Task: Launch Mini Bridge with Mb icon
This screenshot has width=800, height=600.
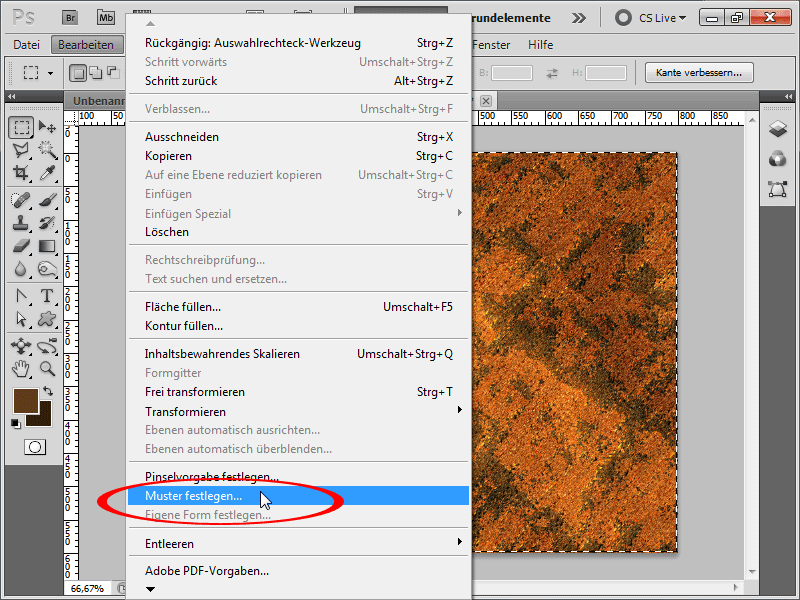Action: pos(106,18)
